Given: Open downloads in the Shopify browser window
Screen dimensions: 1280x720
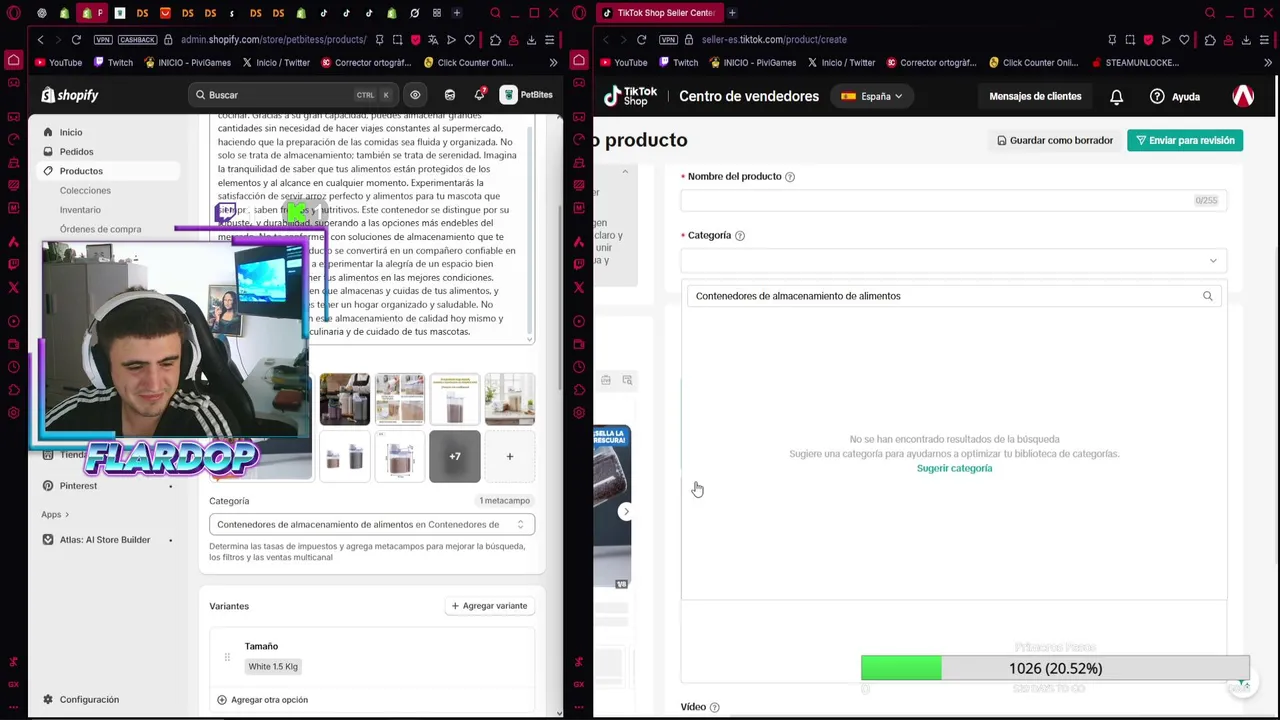Looking at the screenshot, I should pyautogui.click(x=531, y=40).
